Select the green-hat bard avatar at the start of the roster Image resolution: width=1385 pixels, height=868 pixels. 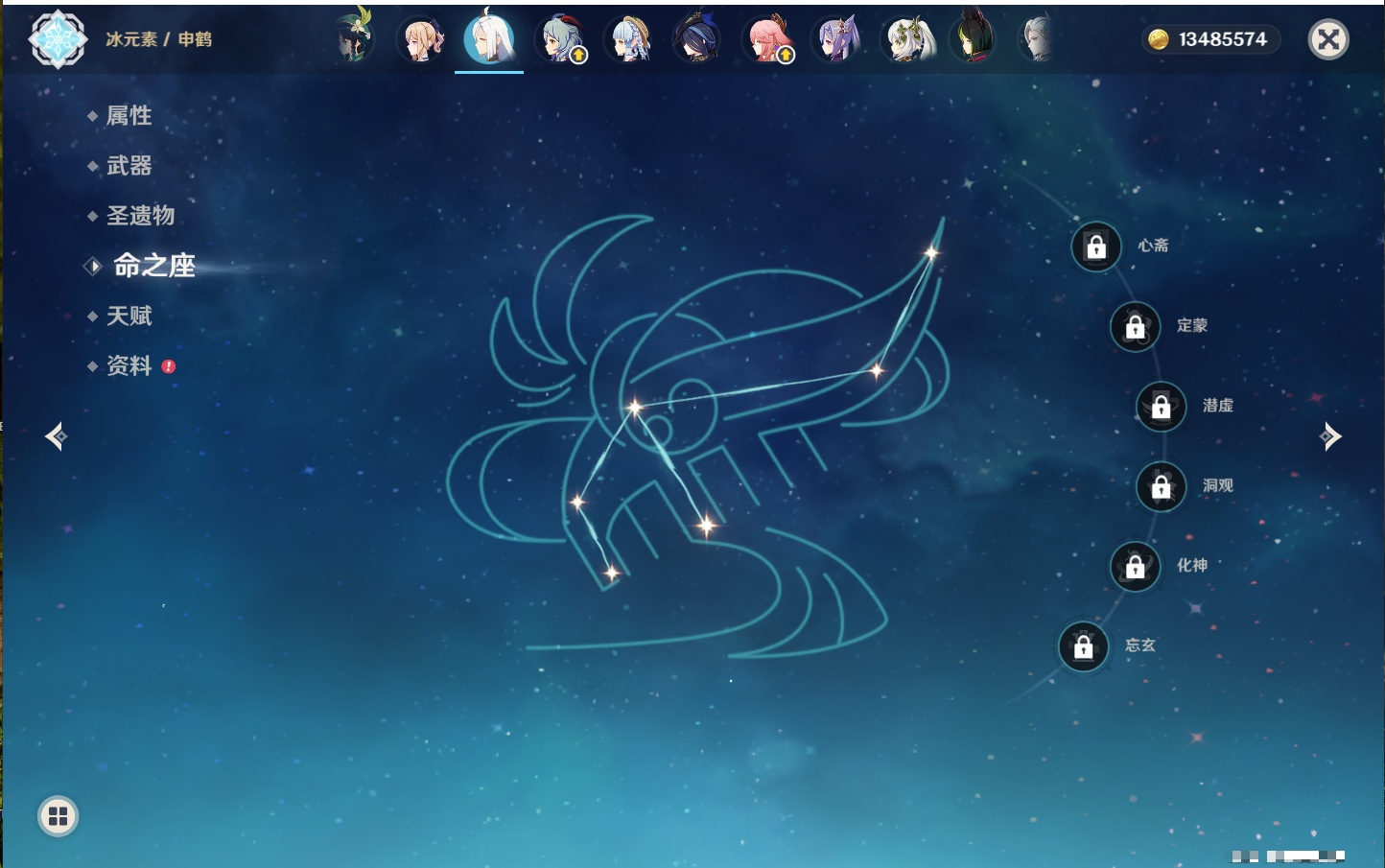tap(354, 37)
